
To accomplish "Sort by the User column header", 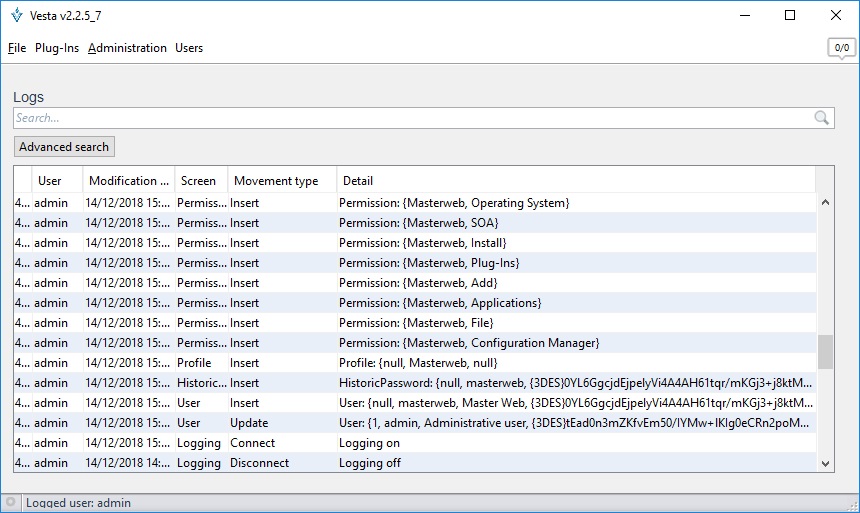I will 50,181.
